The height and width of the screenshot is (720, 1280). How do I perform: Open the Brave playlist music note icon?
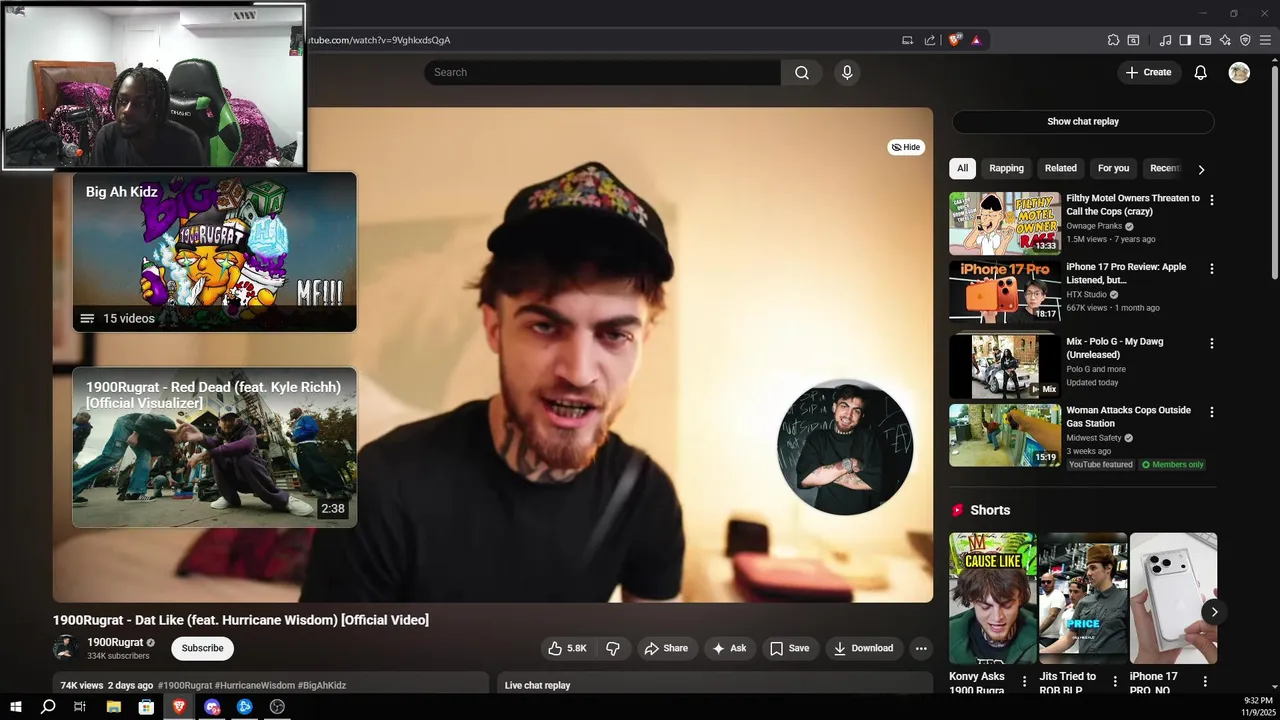coord(1165,40)
